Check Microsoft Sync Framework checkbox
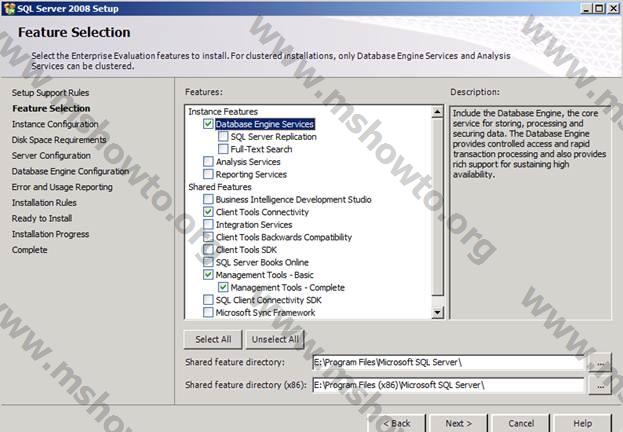Screen dimensions: 623x432 point(208,312)
